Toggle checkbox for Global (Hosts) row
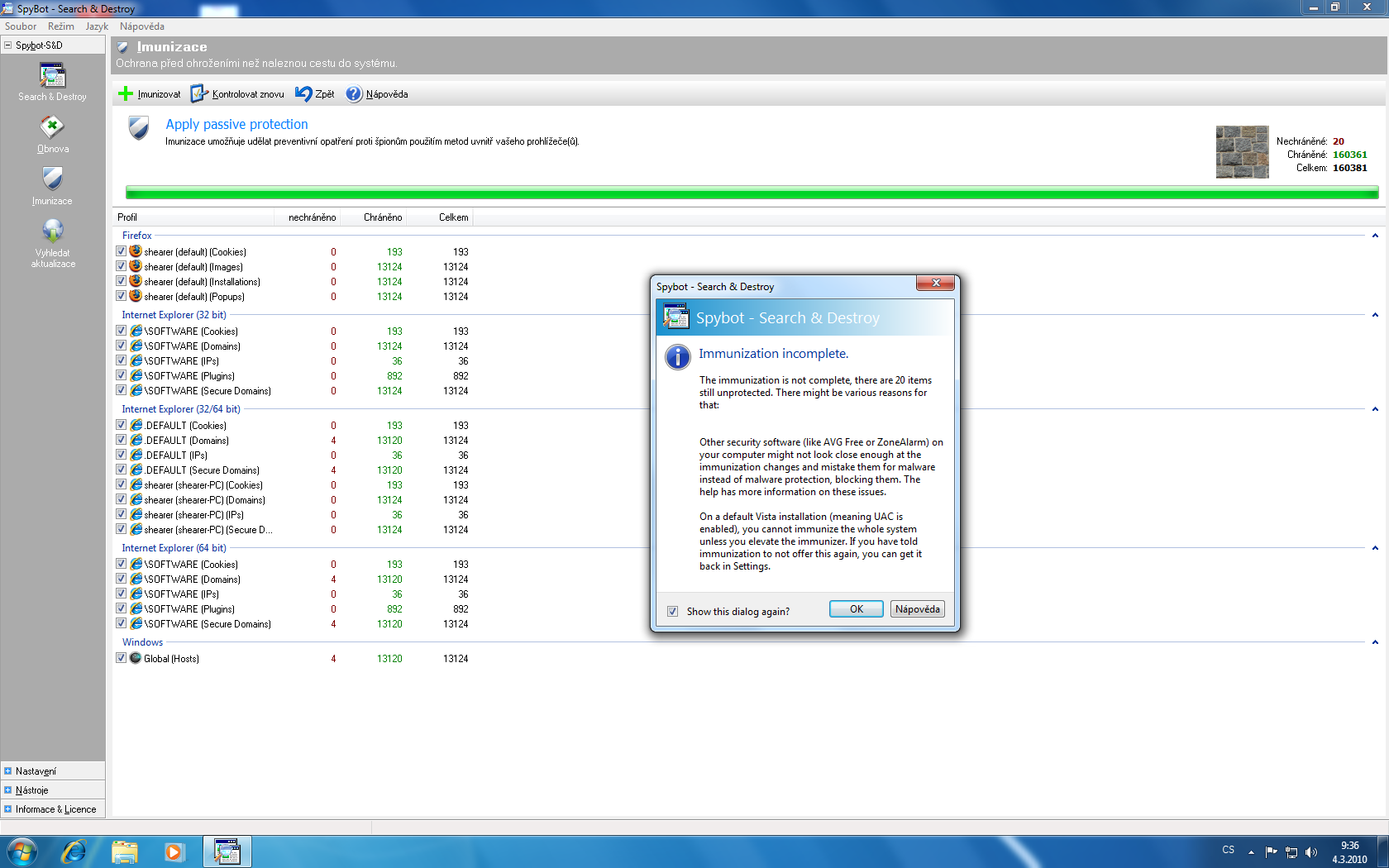 122,658
